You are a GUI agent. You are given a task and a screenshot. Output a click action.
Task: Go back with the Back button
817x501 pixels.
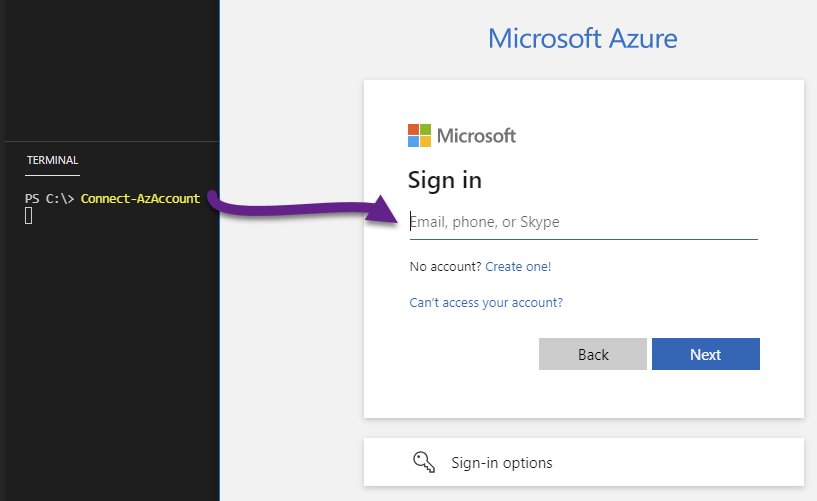tap(593, 354)
